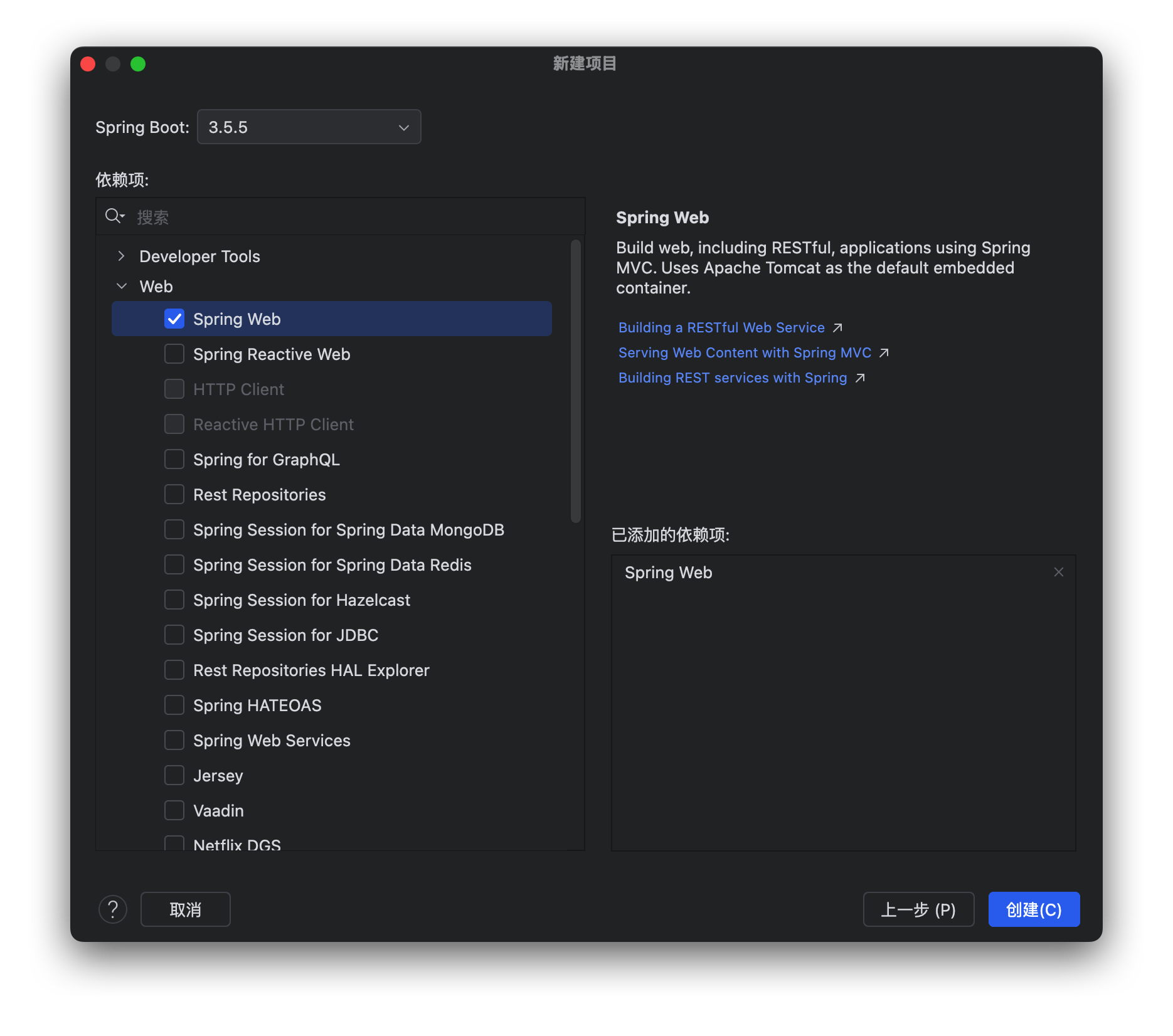Click the 创建(C) create button
Viewport: 1173px width, 1036px height.
[x=1034, y=909]
